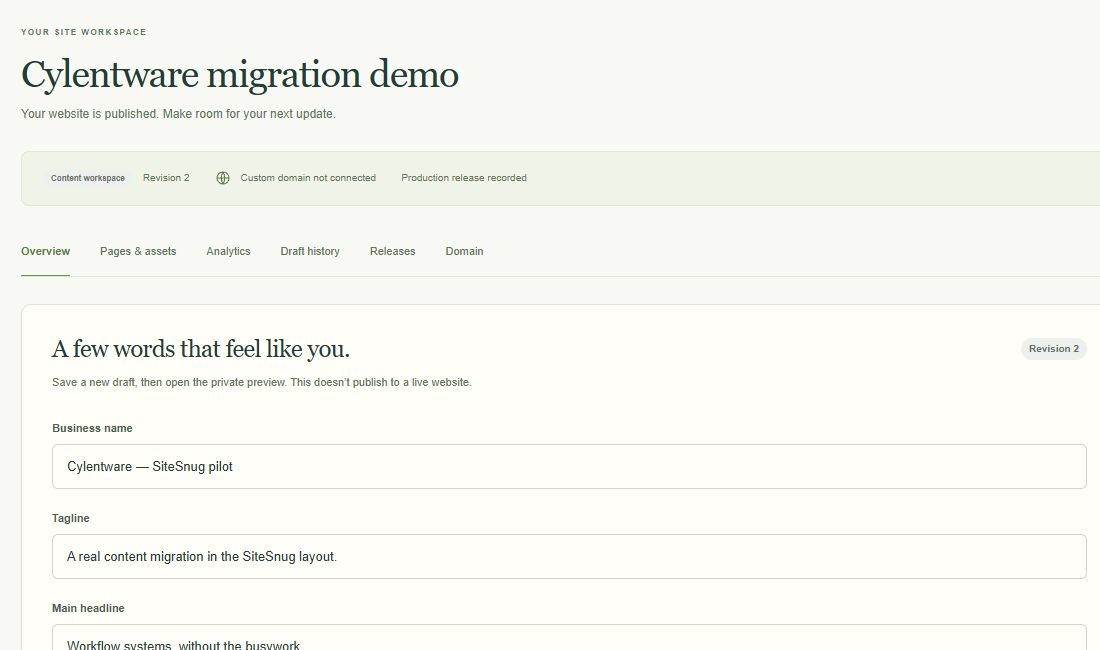Click the Production release recorded status
This screenshot has height=650, width=1100.
(x=464, y=178)
